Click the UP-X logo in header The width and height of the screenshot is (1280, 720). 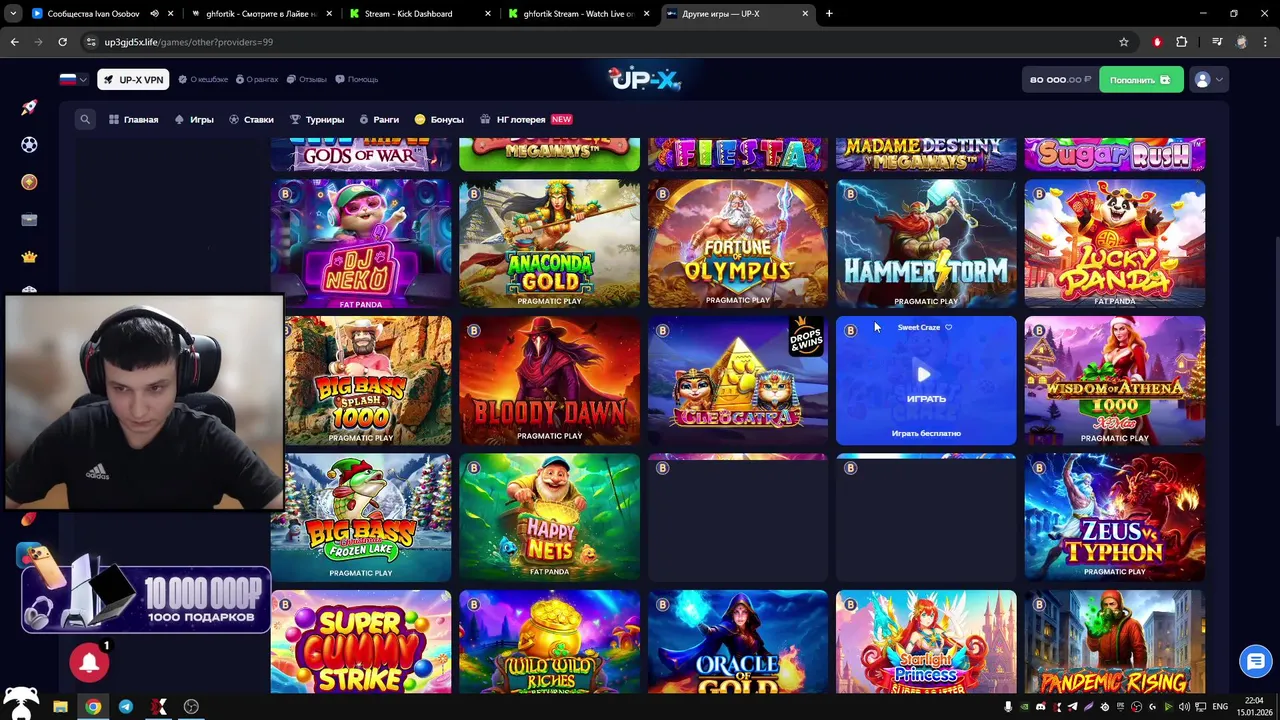[645, 78]
